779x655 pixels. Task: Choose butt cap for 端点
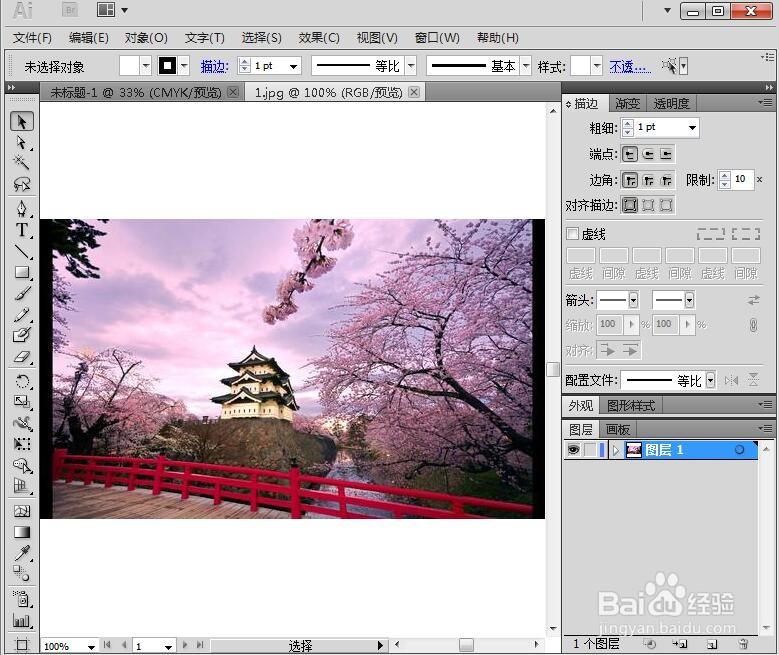630,154
